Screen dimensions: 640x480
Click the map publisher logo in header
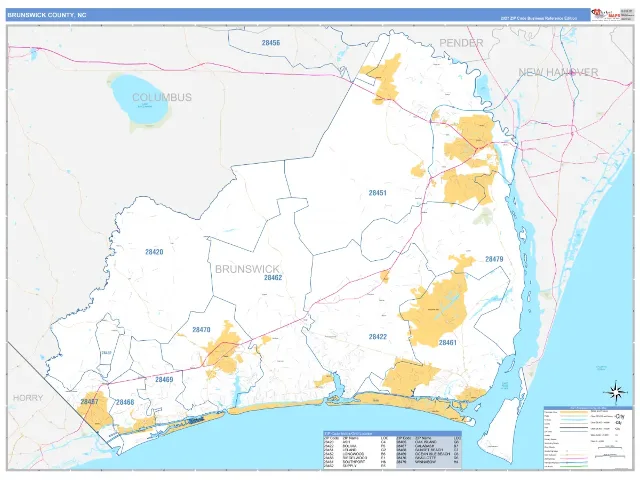(x=605, y=14)
